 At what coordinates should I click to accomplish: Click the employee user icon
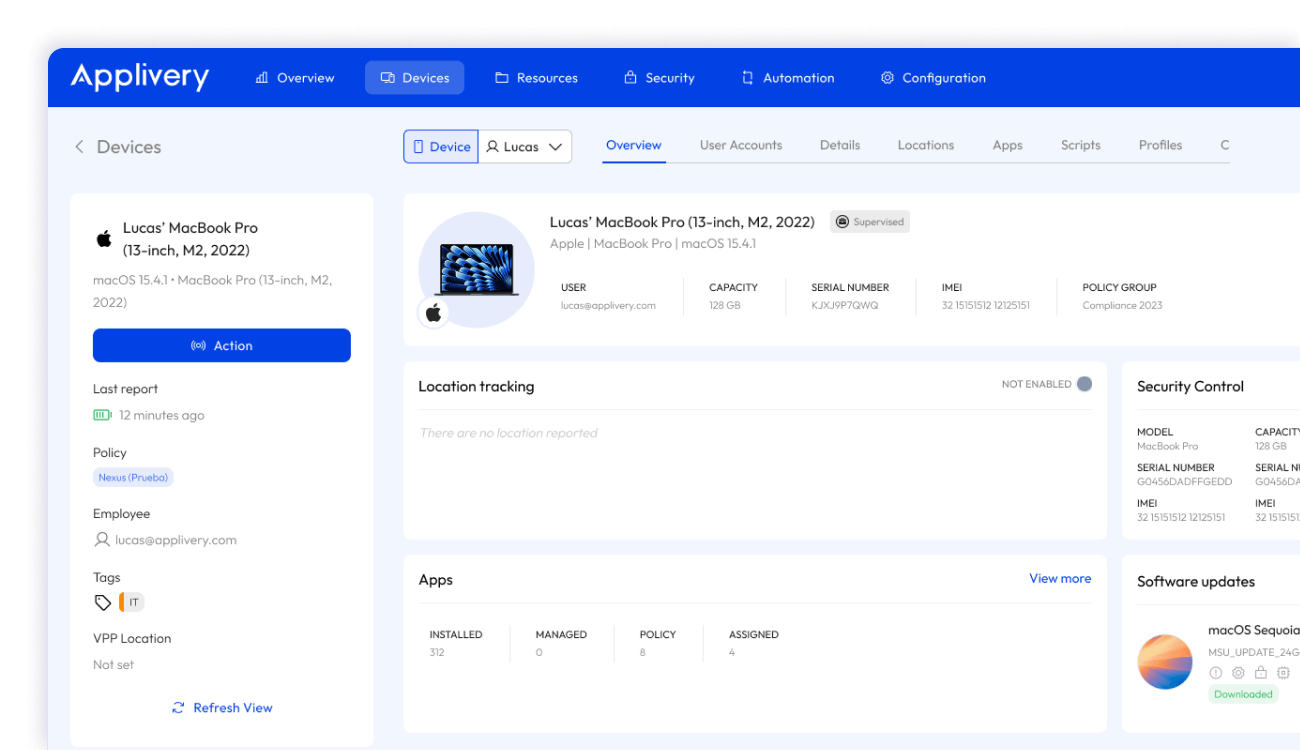[x=101, y=540]
